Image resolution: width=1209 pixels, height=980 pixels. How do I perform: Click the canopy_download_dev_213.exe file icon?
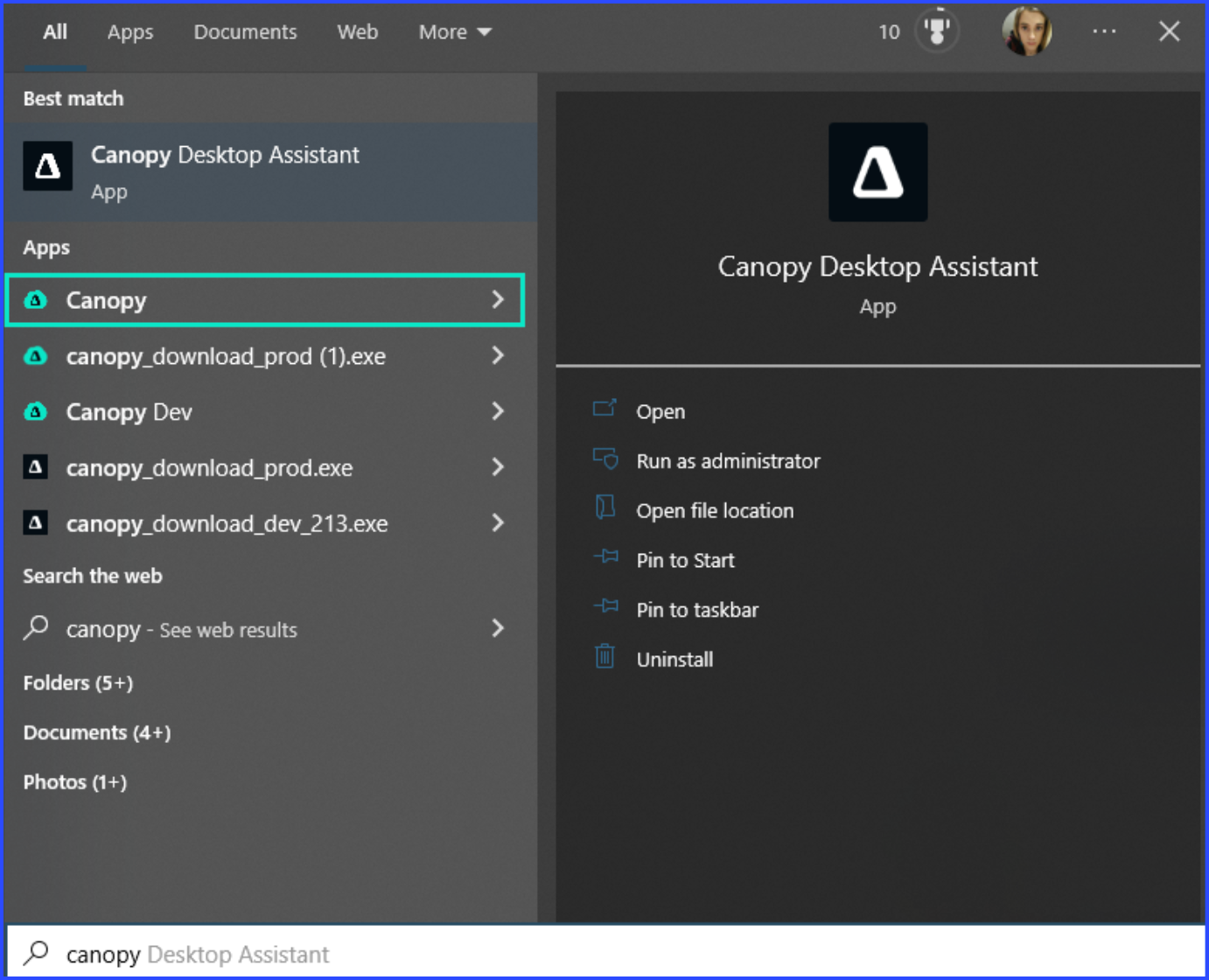tap(35, 523)
